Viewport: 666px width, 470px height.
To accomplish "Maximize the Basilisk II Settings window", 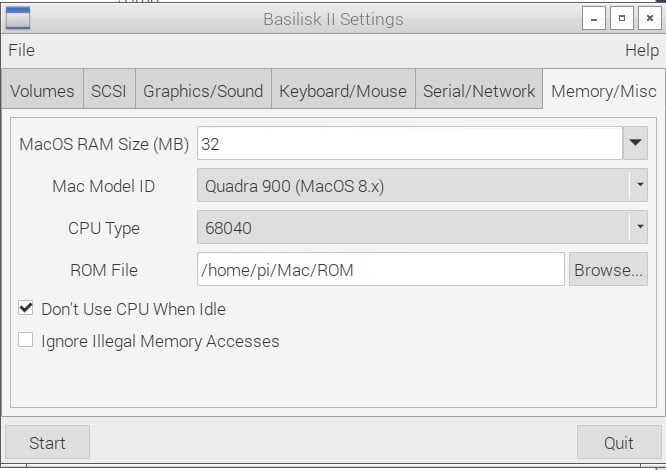I will [621, 18].
